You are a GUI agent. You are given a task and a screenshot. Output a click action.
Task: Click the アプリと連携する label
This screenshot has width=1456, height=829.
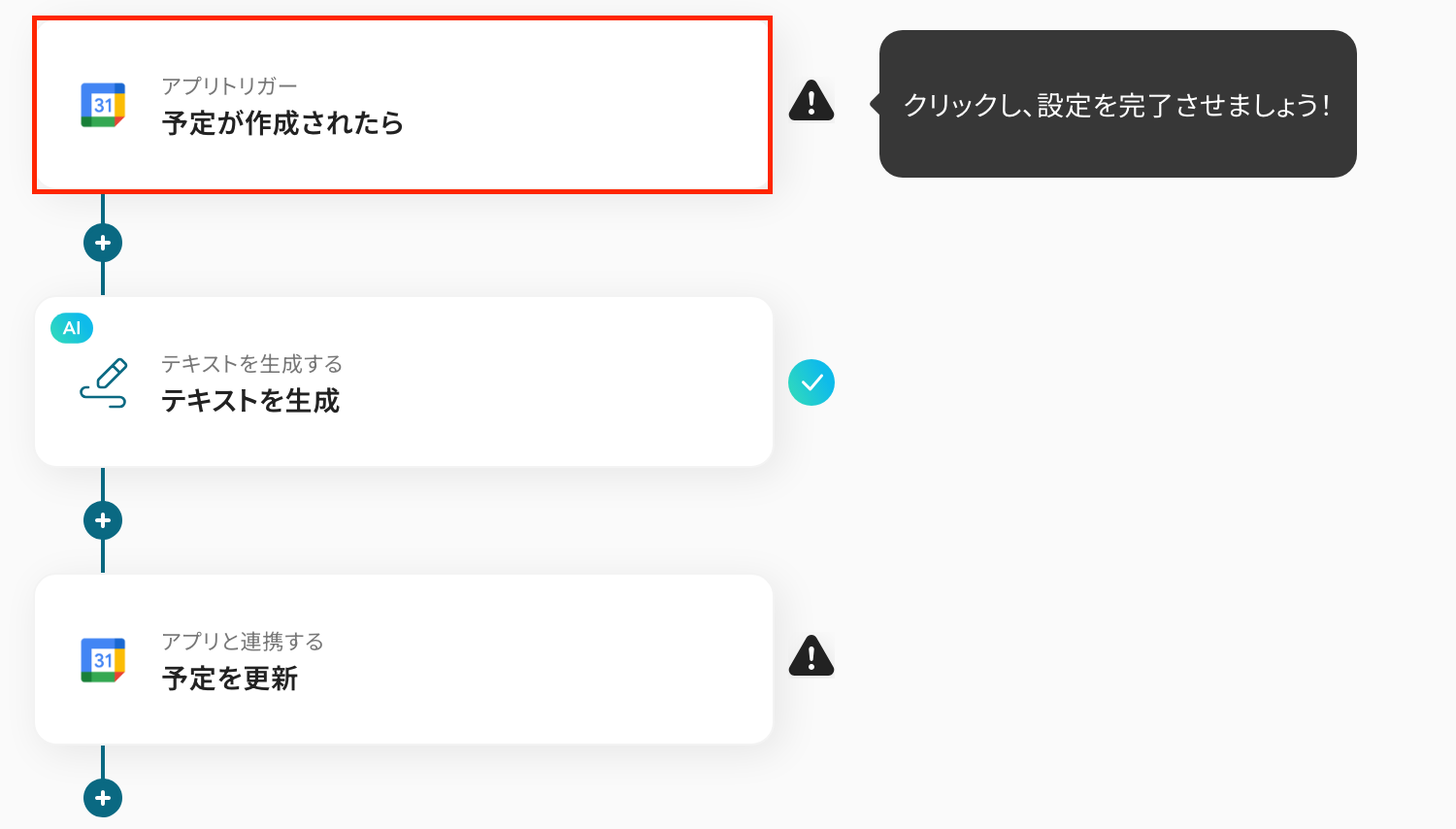[x=242, y=642]
